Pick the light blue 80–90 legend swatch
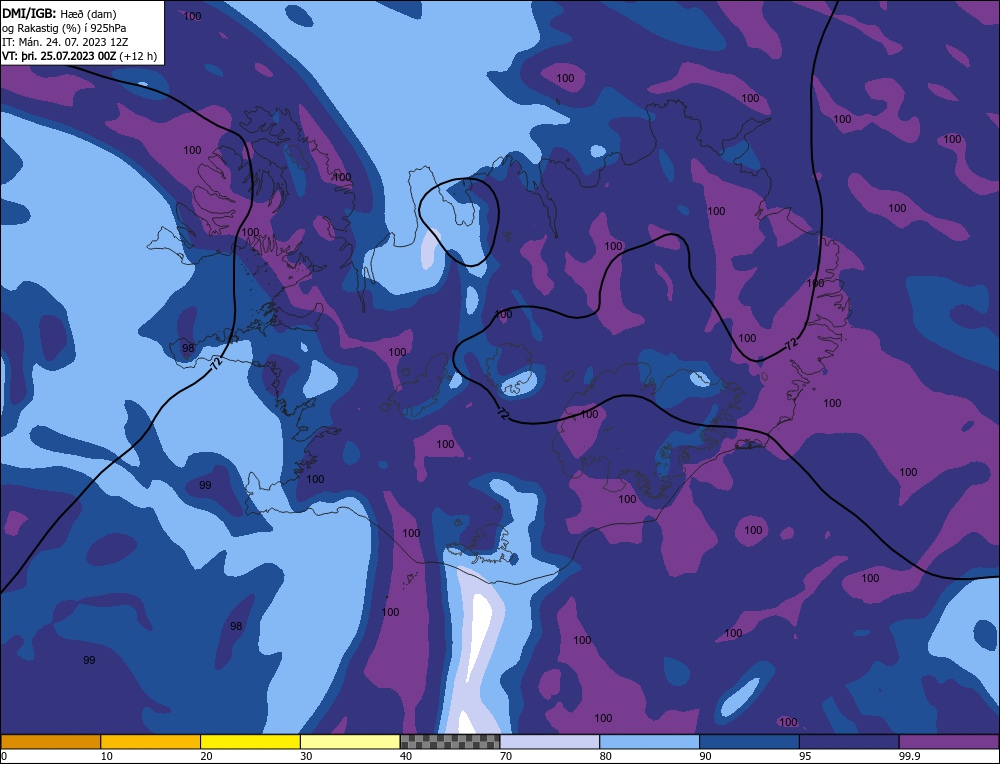 click(x=649, y=741)
